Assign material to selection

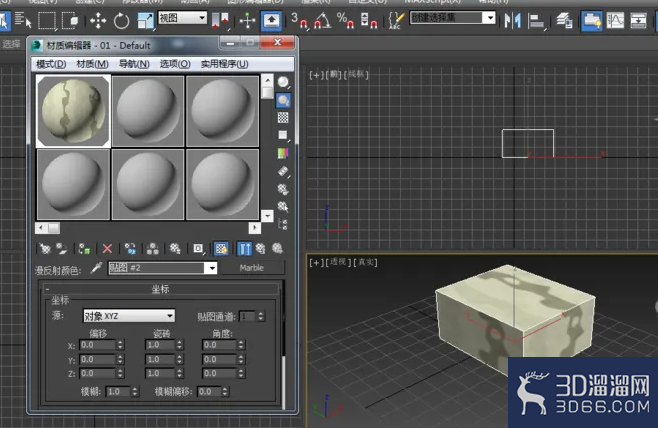tap(84, 249)
